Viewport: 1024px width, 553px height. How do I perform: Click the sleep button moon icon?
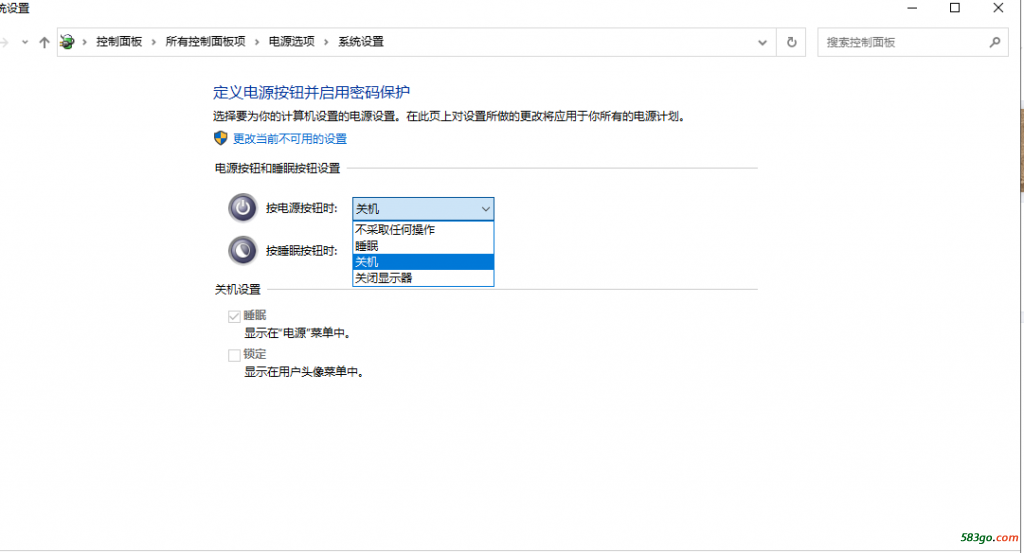242,251
